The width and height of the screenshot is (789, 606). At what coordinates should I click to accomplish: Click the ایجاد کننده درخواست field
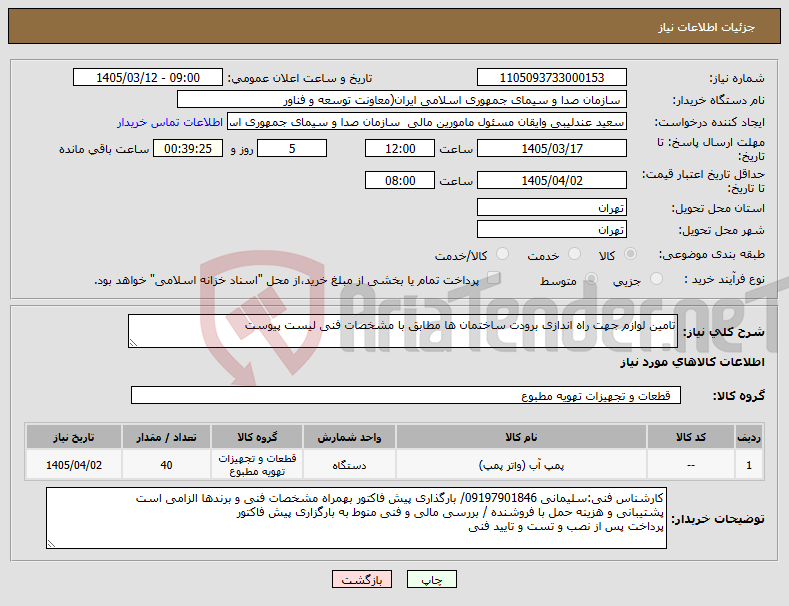pyautogui.click(x=427, y=122)
